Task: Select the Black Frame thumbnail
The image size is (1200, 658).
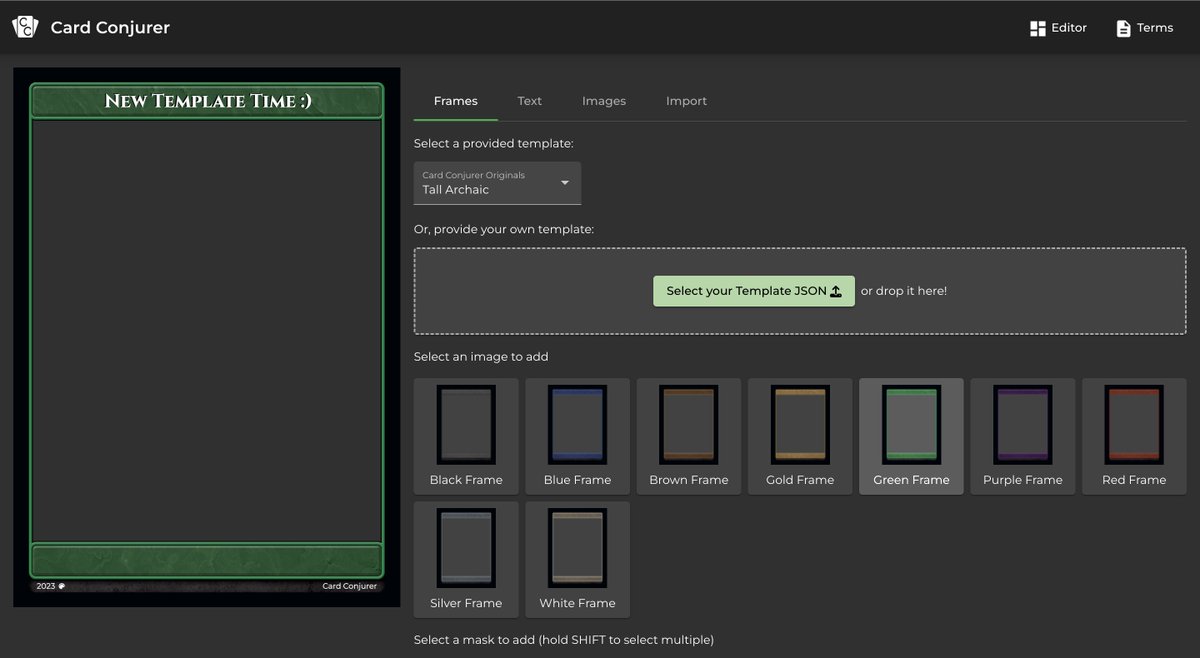Action: 466,436
